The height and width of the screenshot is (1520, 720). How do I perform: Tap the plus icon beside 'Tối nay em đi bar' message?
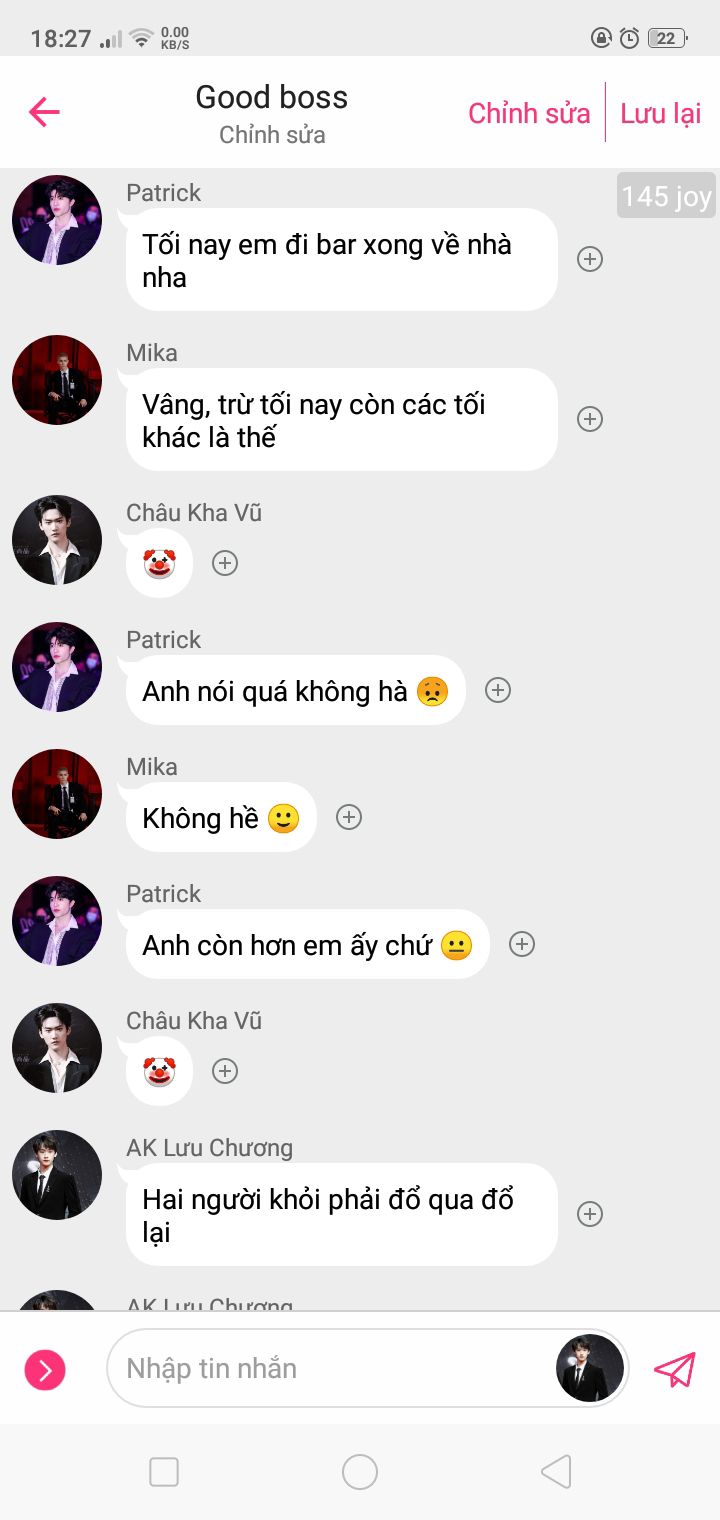point(590,259)
